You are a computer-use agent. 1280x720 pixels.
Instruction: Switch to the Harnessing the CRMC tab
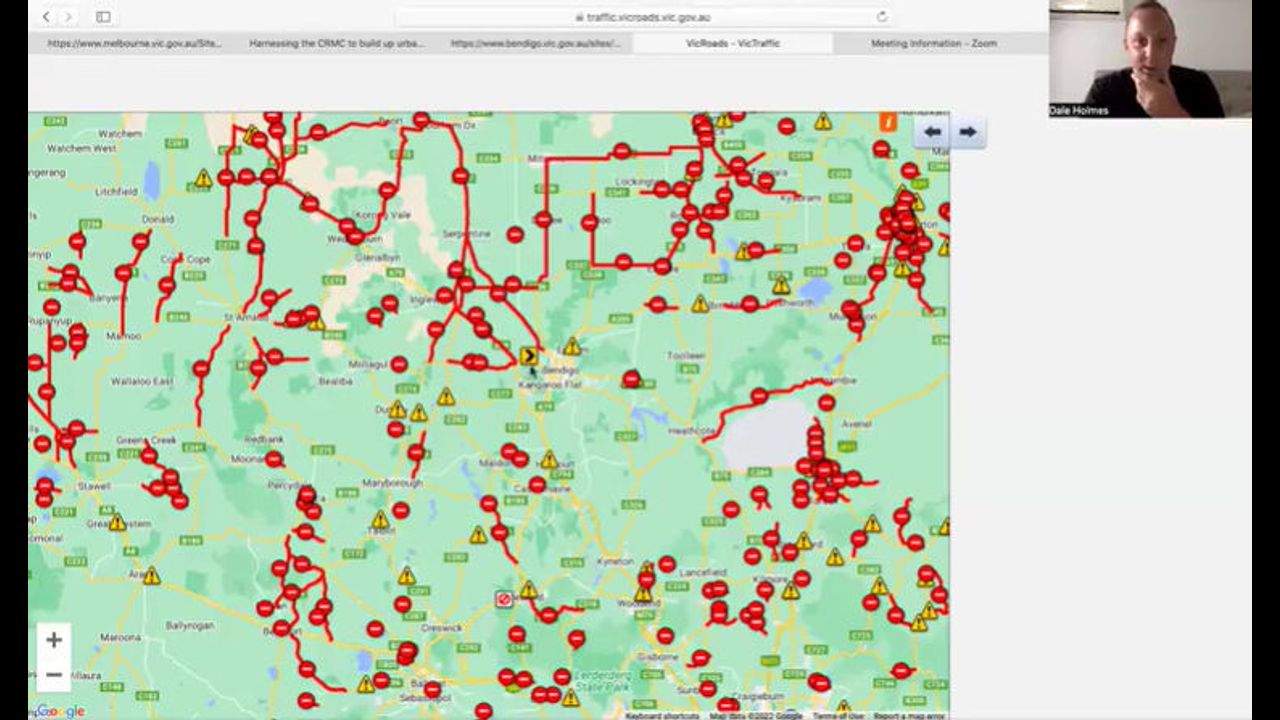coord(336,43)
